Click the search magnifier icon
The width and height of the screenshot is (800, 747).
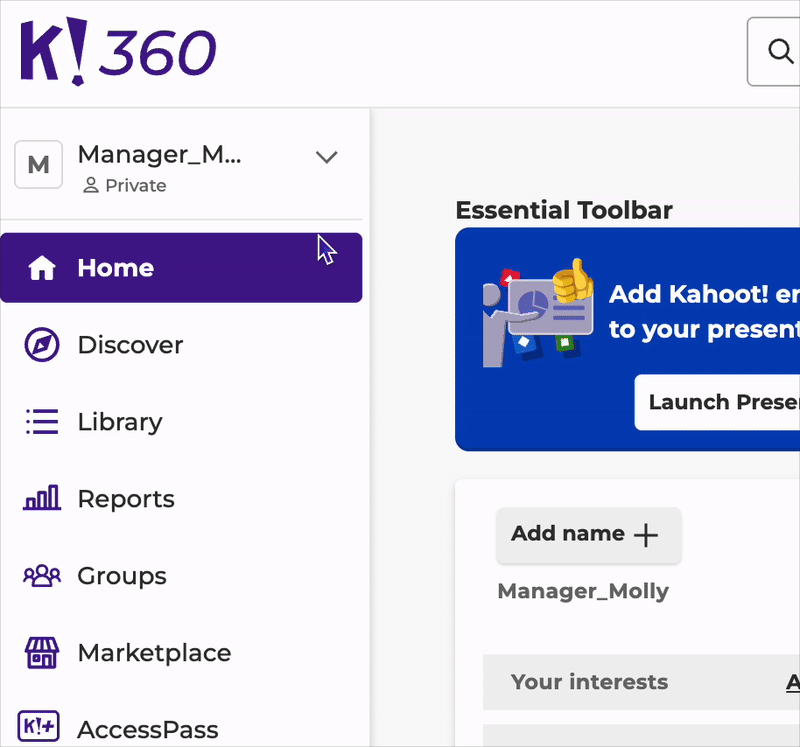tap(780, 51)
